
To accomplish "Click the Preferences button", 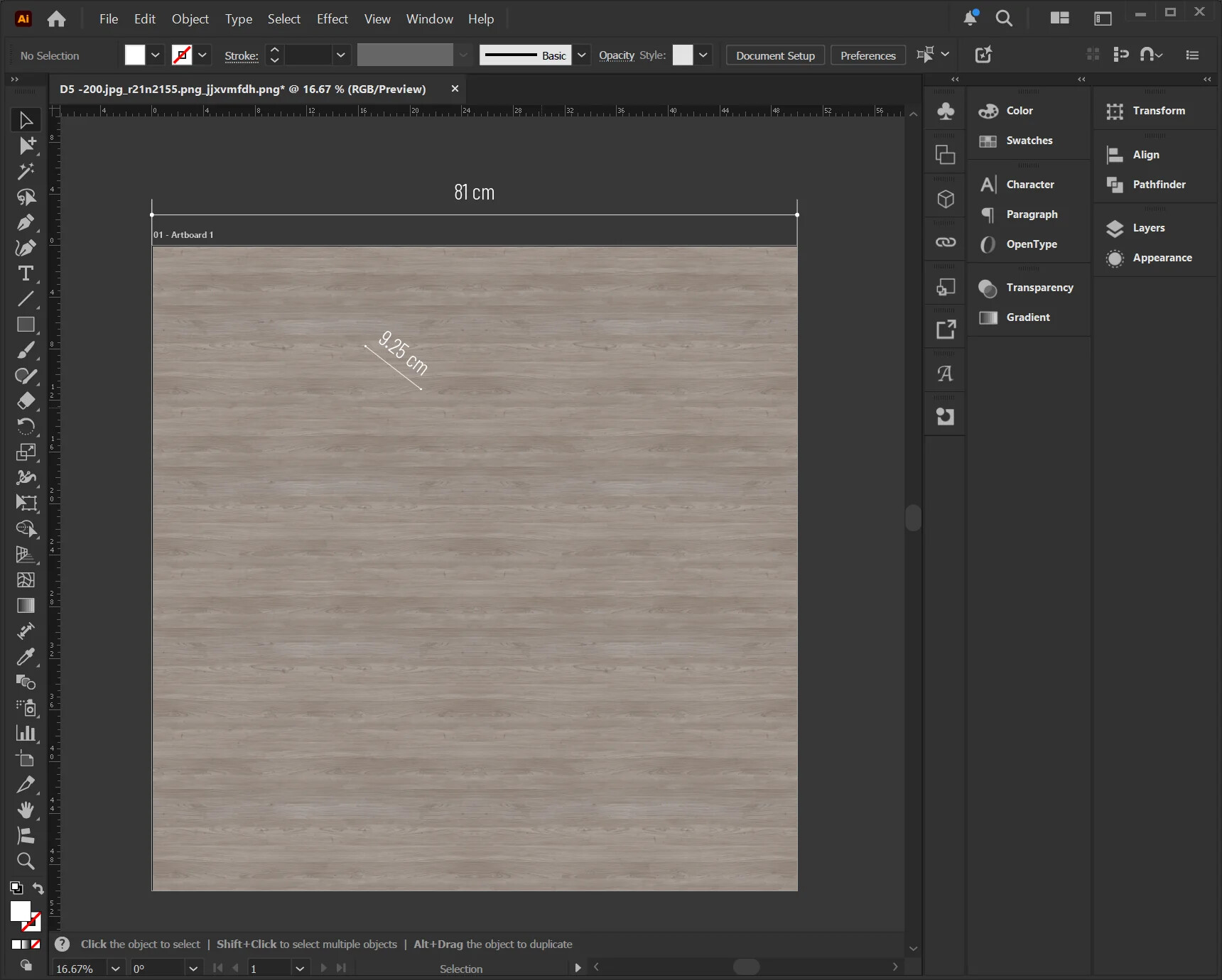I will (867, 55).
